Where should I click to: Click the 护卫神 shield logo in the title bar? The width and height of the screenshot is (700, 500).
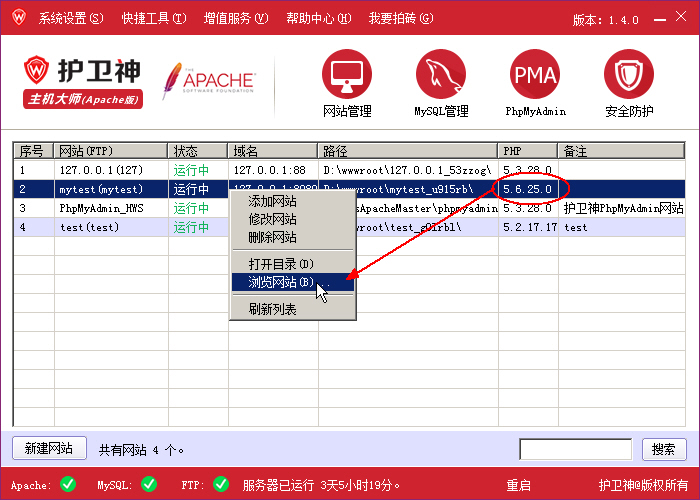(x=19, y=18)
